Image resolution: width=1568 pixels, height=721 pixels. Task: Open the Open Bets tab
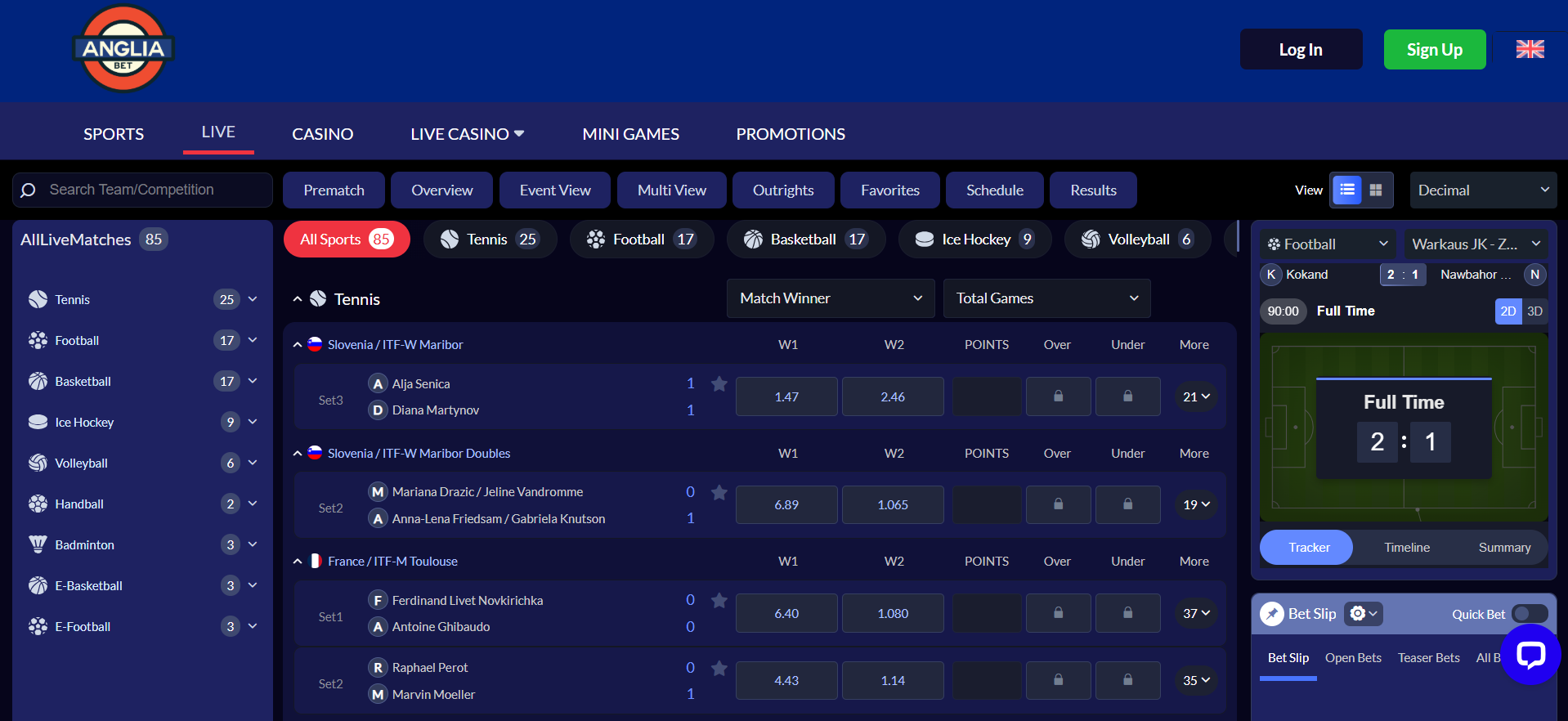tap(1353, 658)
